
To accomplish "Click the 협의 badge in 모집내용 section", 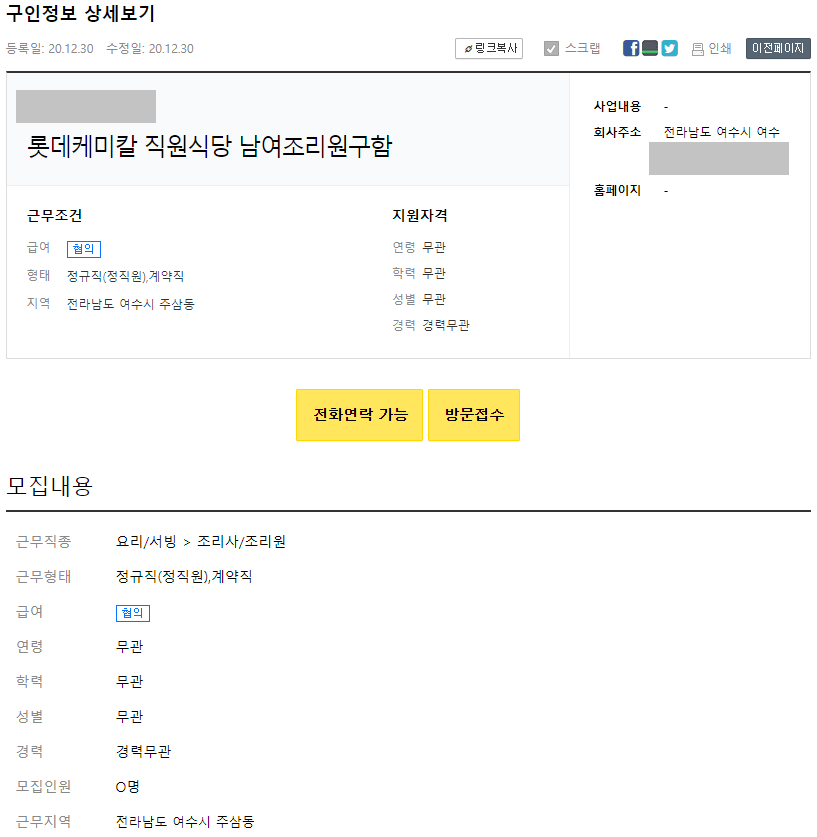I will tap(135, 613).
